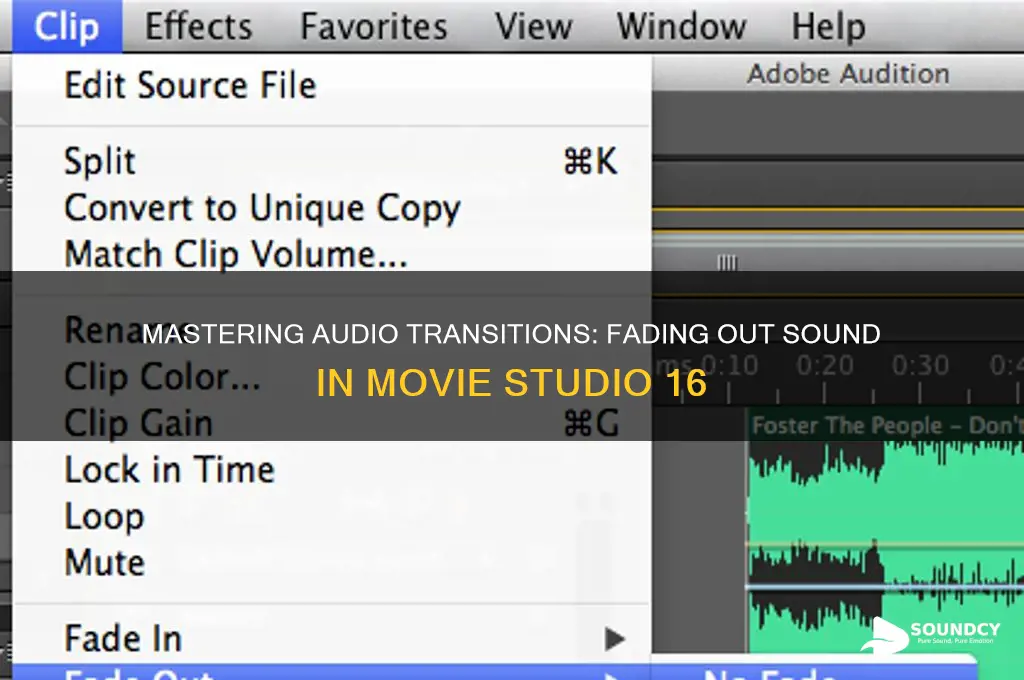The height and width of the screenshot is (680, 1024).
Task: Open the Effects menu
Action: coord(199,27)
